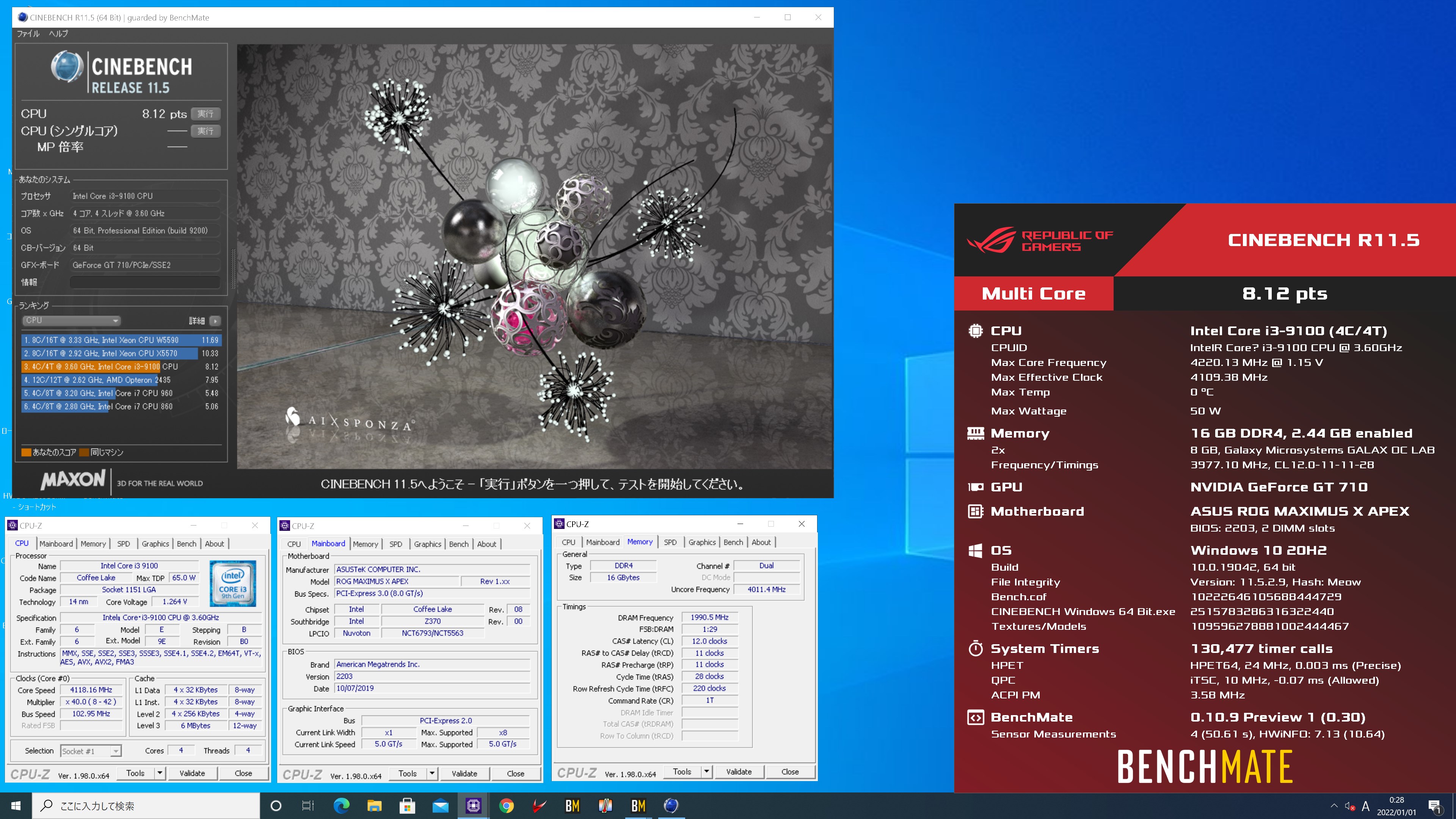Screen dimensions: 1456x819
Task: Select ranking row Intel Xeon CPU X5570
Action: tap(121, 353)
